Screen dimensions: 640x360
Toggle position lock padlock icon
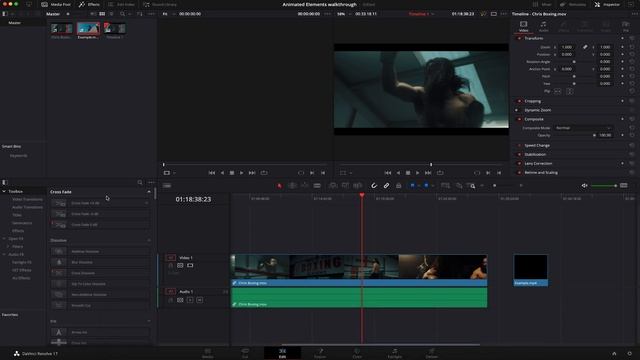point(398,186)
